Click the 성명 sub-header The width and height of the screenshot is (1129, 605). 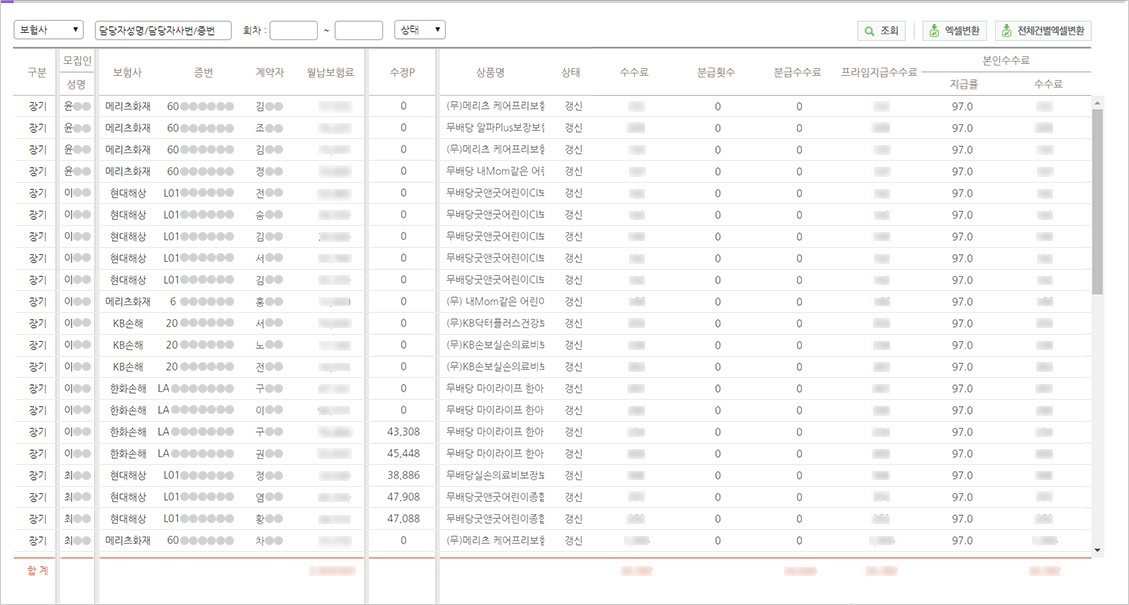(x=76, y=84)
